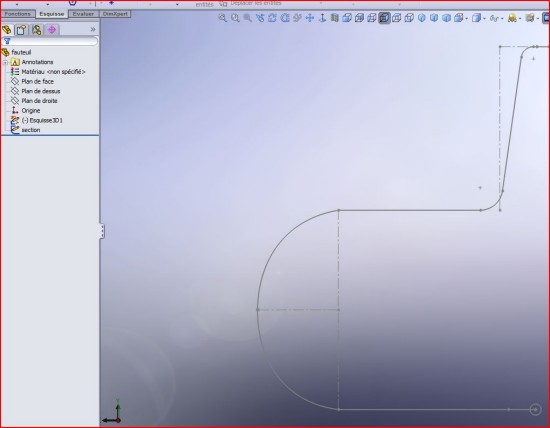The image size is (550, 428).
Task: Open dropdown arrow beside the yellow lights icon
Action: tap(520, 19)
